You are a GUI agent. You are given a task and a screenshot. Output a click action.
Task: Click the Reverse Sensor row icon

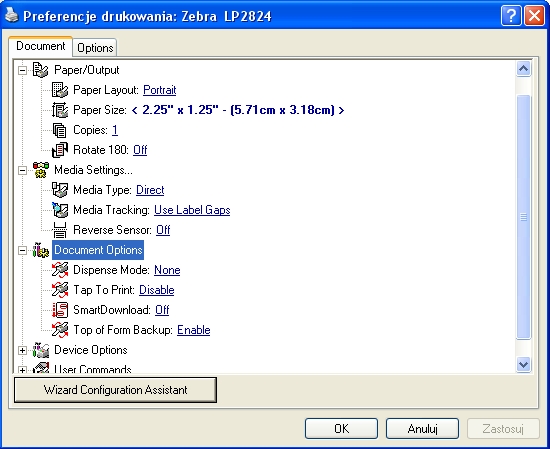[x=60, y=230]
